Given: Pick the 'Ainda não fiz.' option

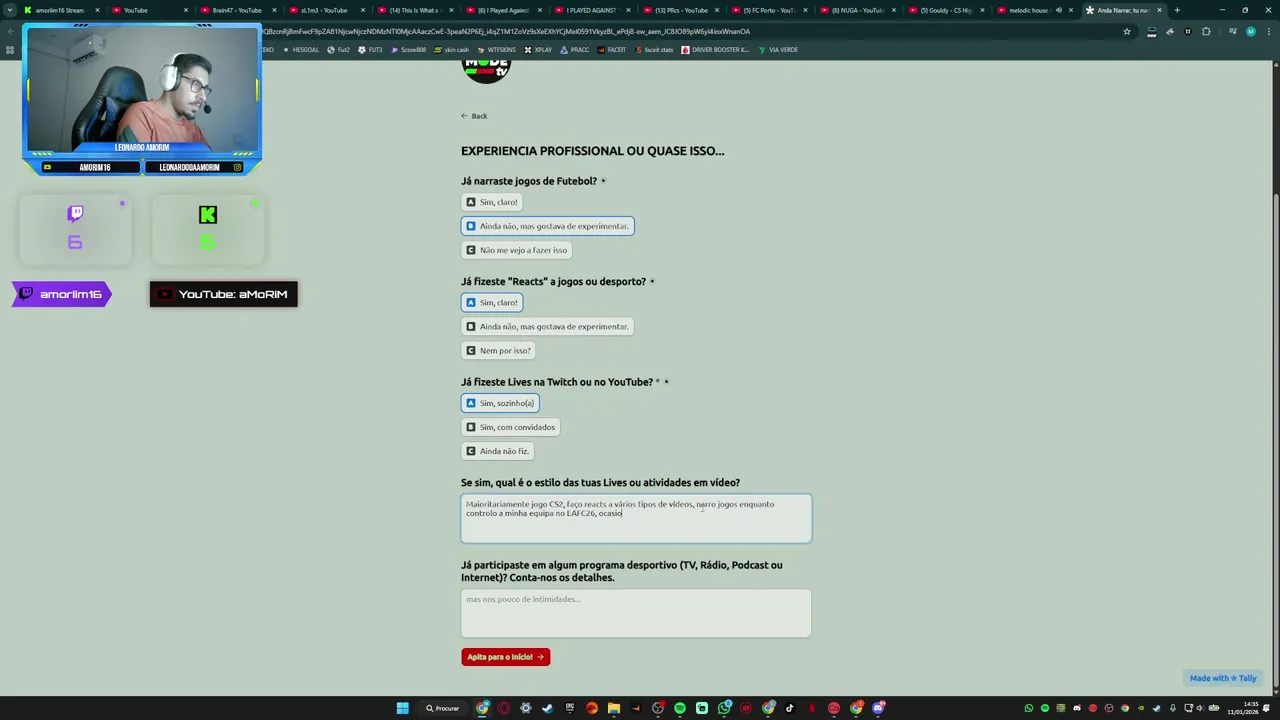Looking at the screenshot, I should pyautogui.click(x=497, y=451).
